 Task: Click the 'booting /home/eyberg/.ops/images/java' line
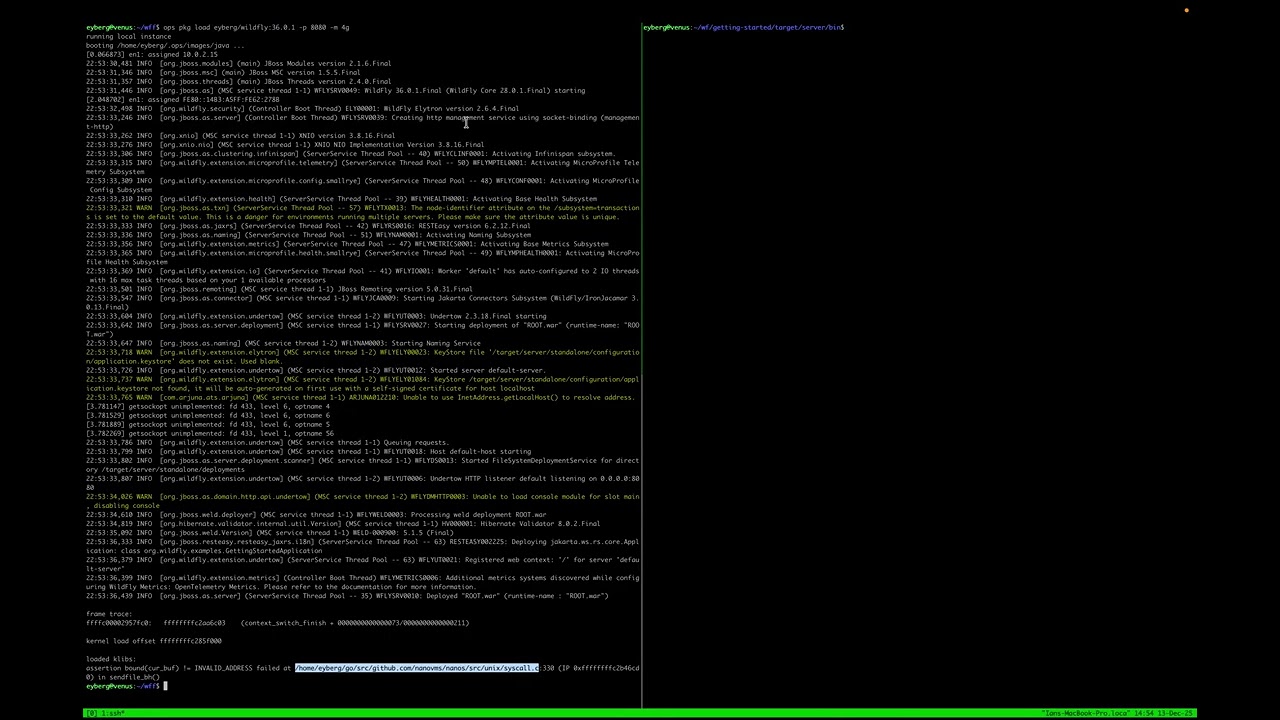(x=165, y=45)
